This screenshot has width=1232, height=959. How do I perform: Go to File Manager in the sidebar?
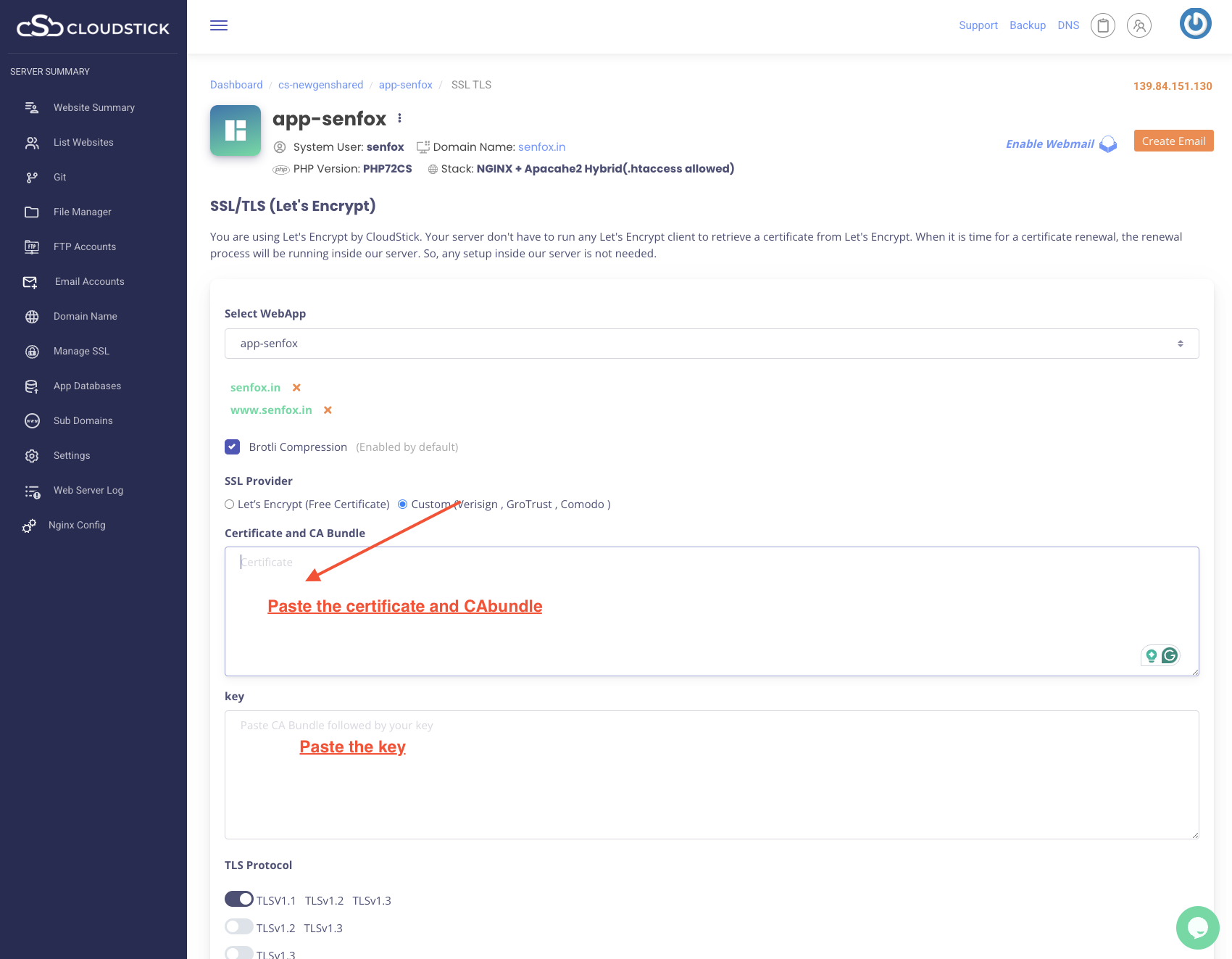(x=82, y=212)
